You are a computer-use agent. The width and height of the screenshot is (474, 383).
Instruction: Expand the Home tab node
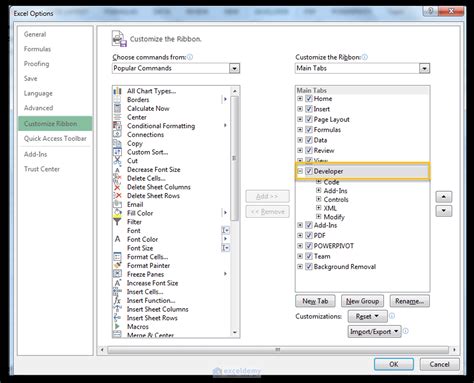[x=300, y=99]
